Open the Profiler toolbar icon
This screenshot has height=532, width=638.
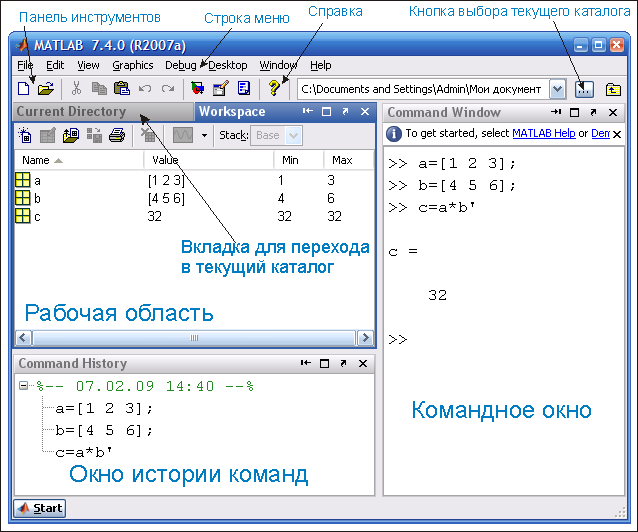244,88
